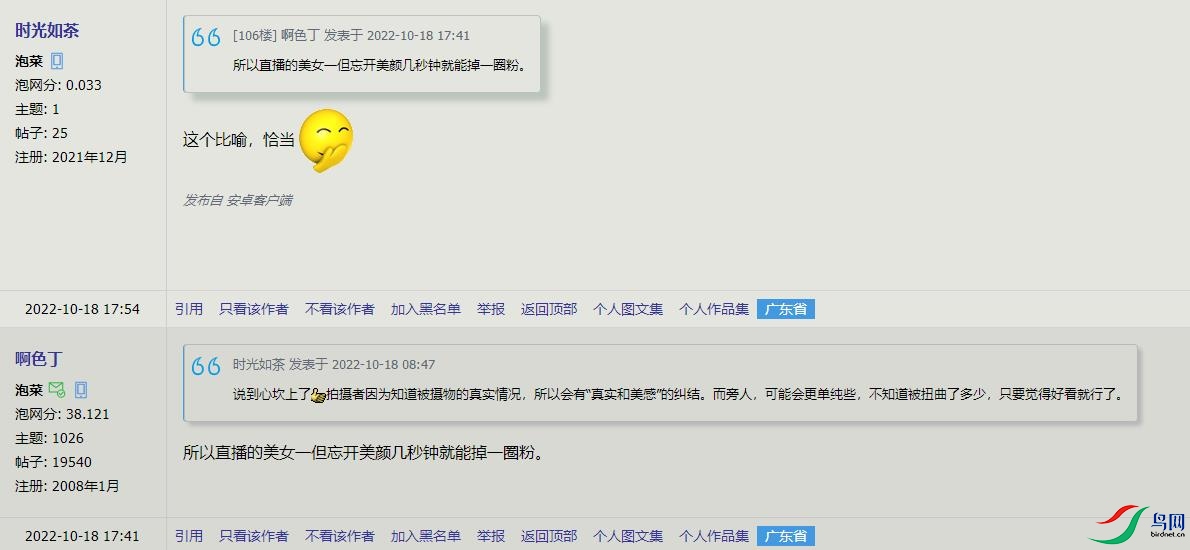Screen dimensions: 1190x550
Task: Open 时光如茶's user profile
Action: pos(47,30)
